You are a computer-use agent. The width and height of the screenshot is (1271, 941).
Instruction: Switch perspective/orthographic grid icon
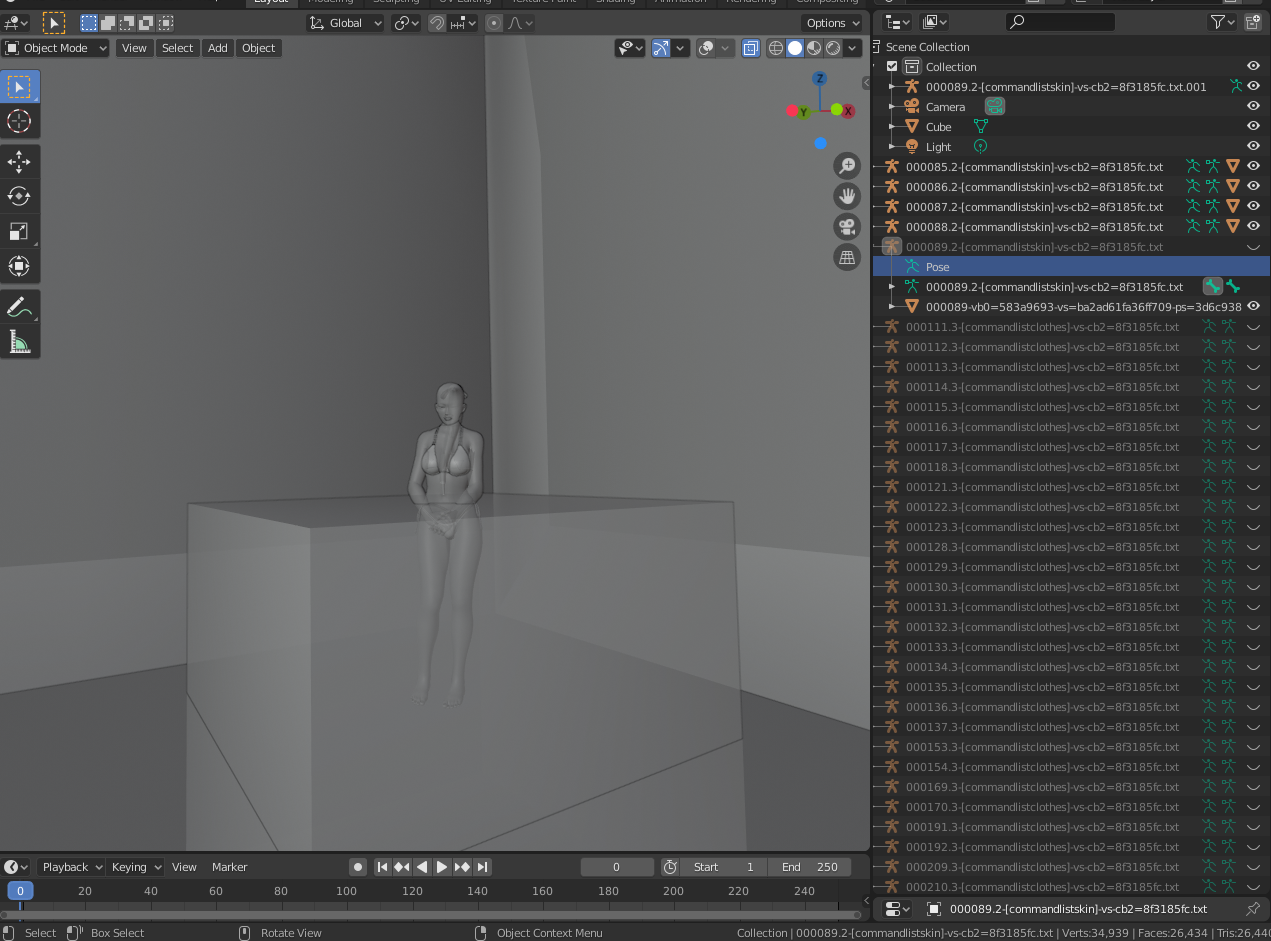[x=847, y=257]
